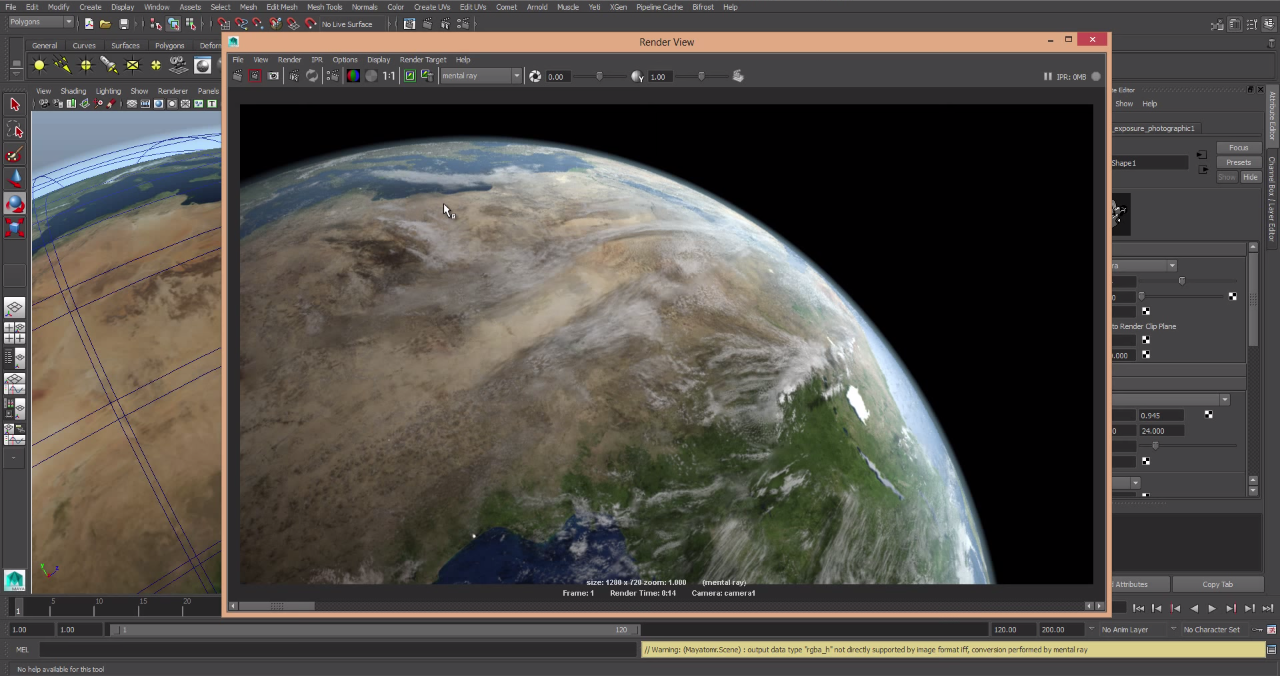Click the Snapshot camera icon in Render View
The width and height of the screenshot is (1280, 676).
(273, 76)
